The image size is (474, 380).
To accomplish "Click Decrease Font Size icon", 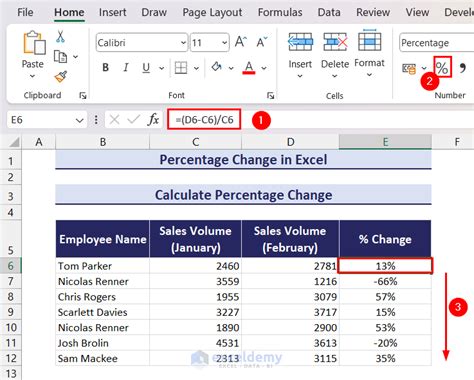I will tap(262, 42).
